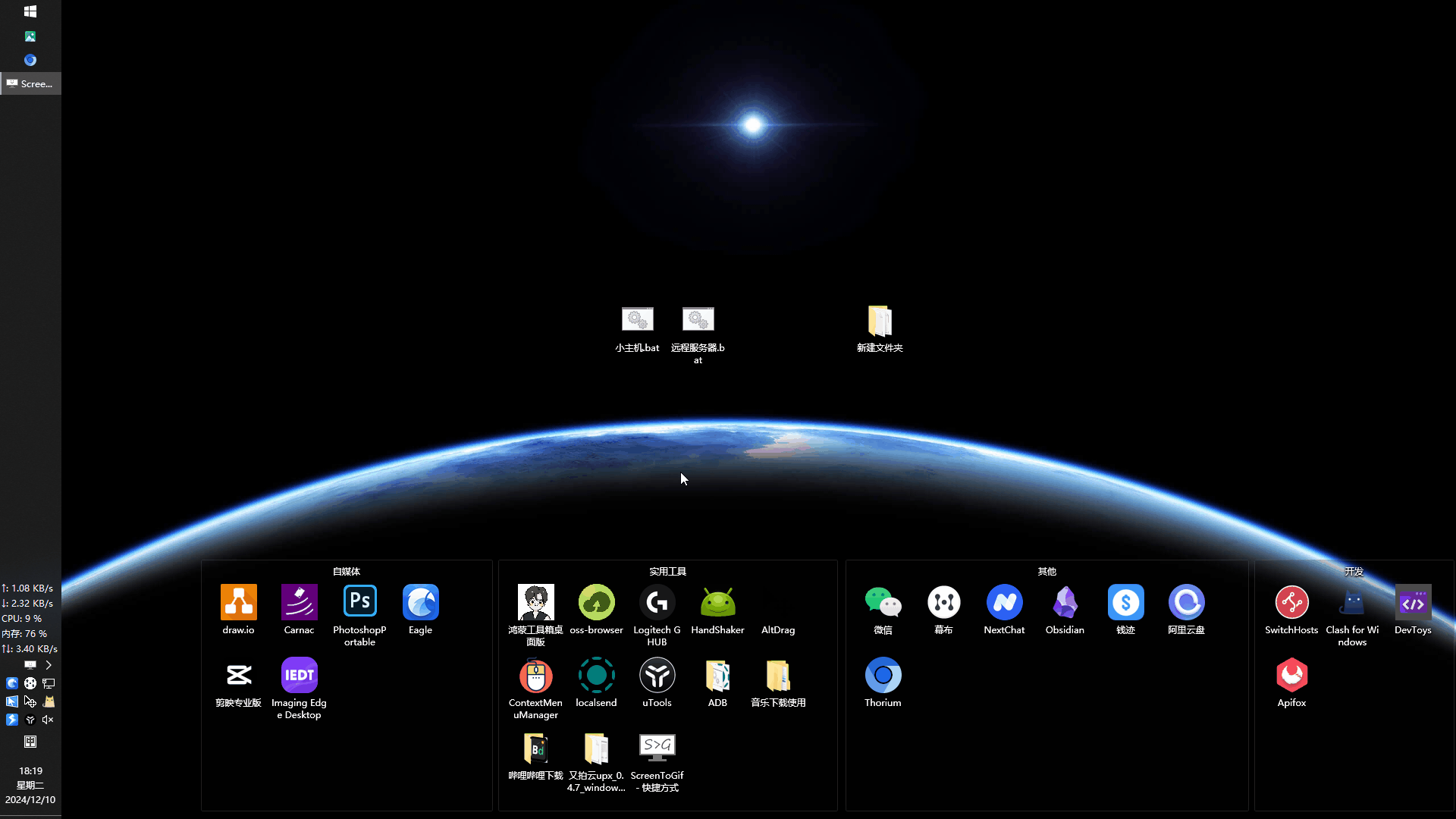1456x819 pixels.
Task: Launch Carnac shortcut
Action: coord(299,610)
